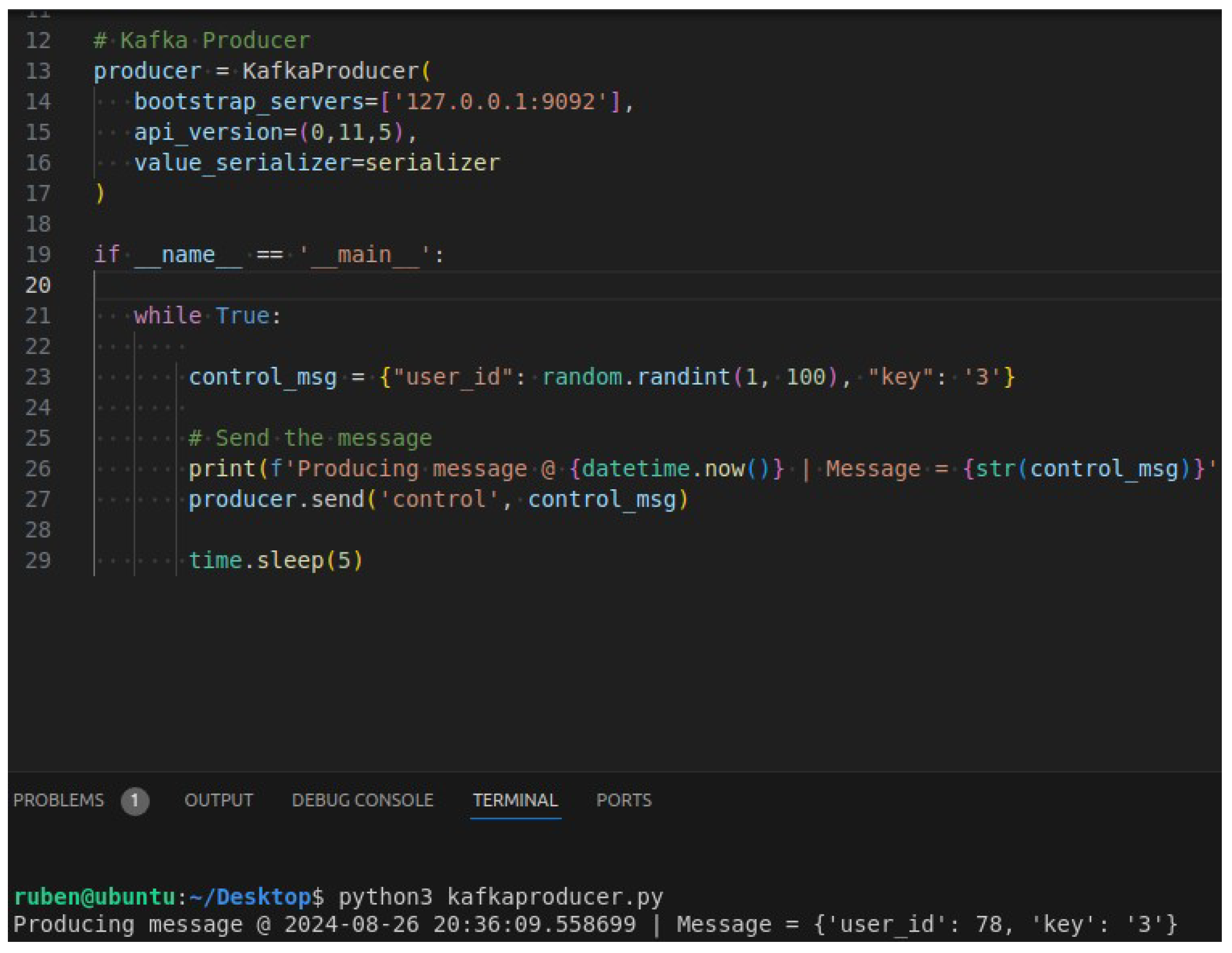
Task: Select line number 29 in the gutter
Action: click(x=38, y=560)
